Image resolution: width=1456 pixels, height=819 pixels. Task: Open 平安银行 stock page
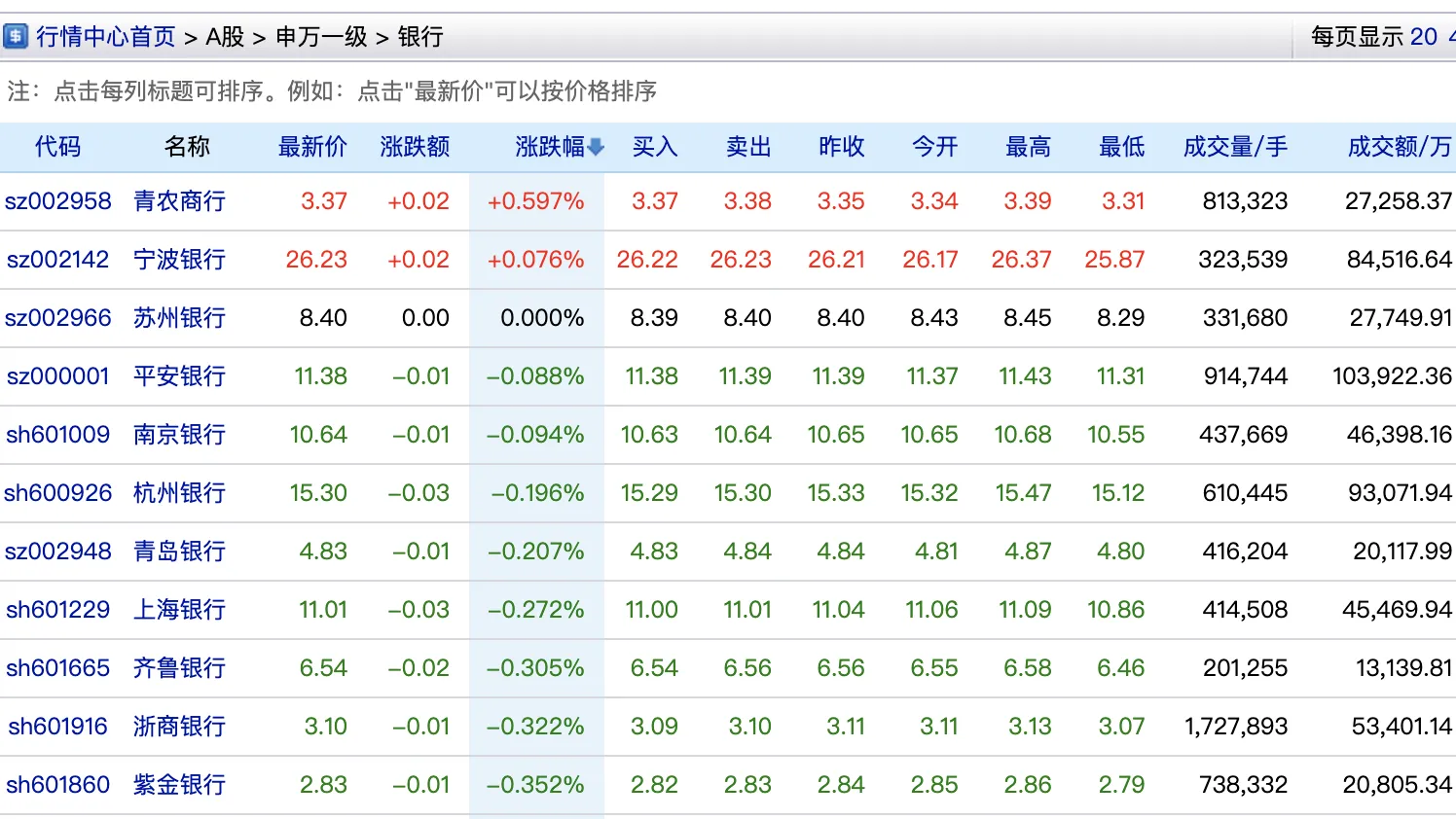[x=179, y=376]
